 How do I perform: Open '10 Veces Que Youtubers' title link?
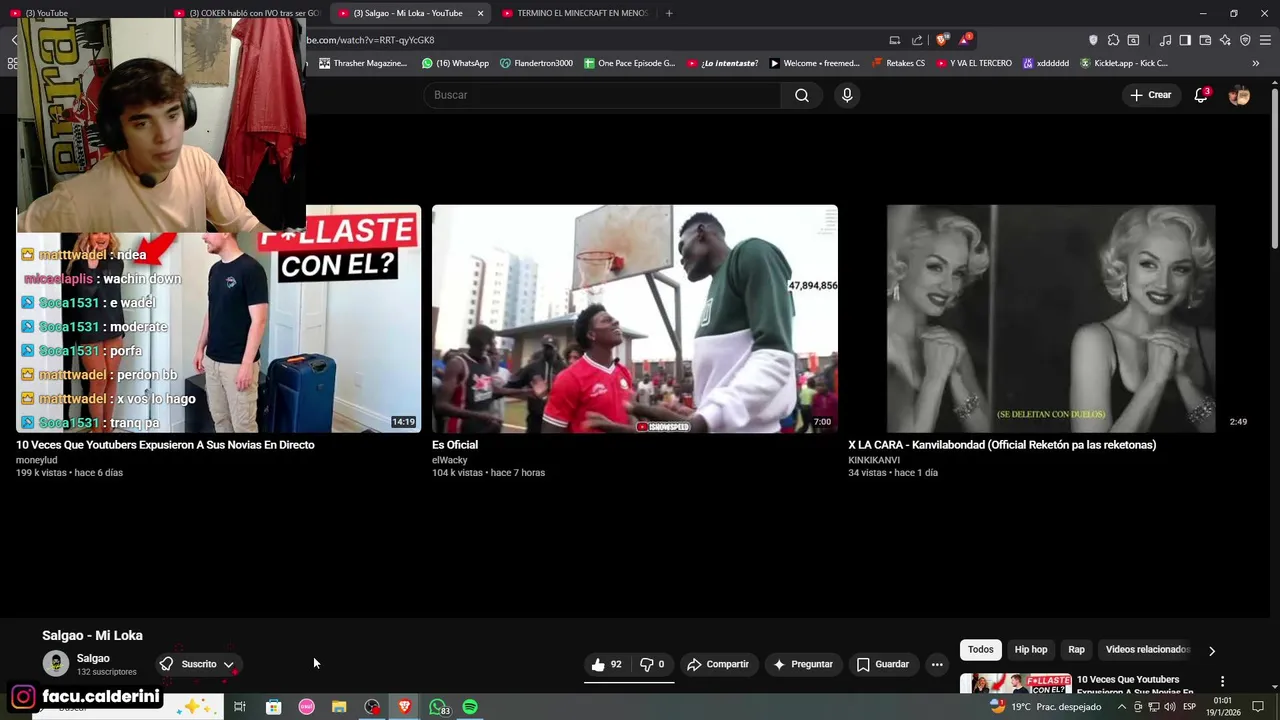click(x=165, y=445)
